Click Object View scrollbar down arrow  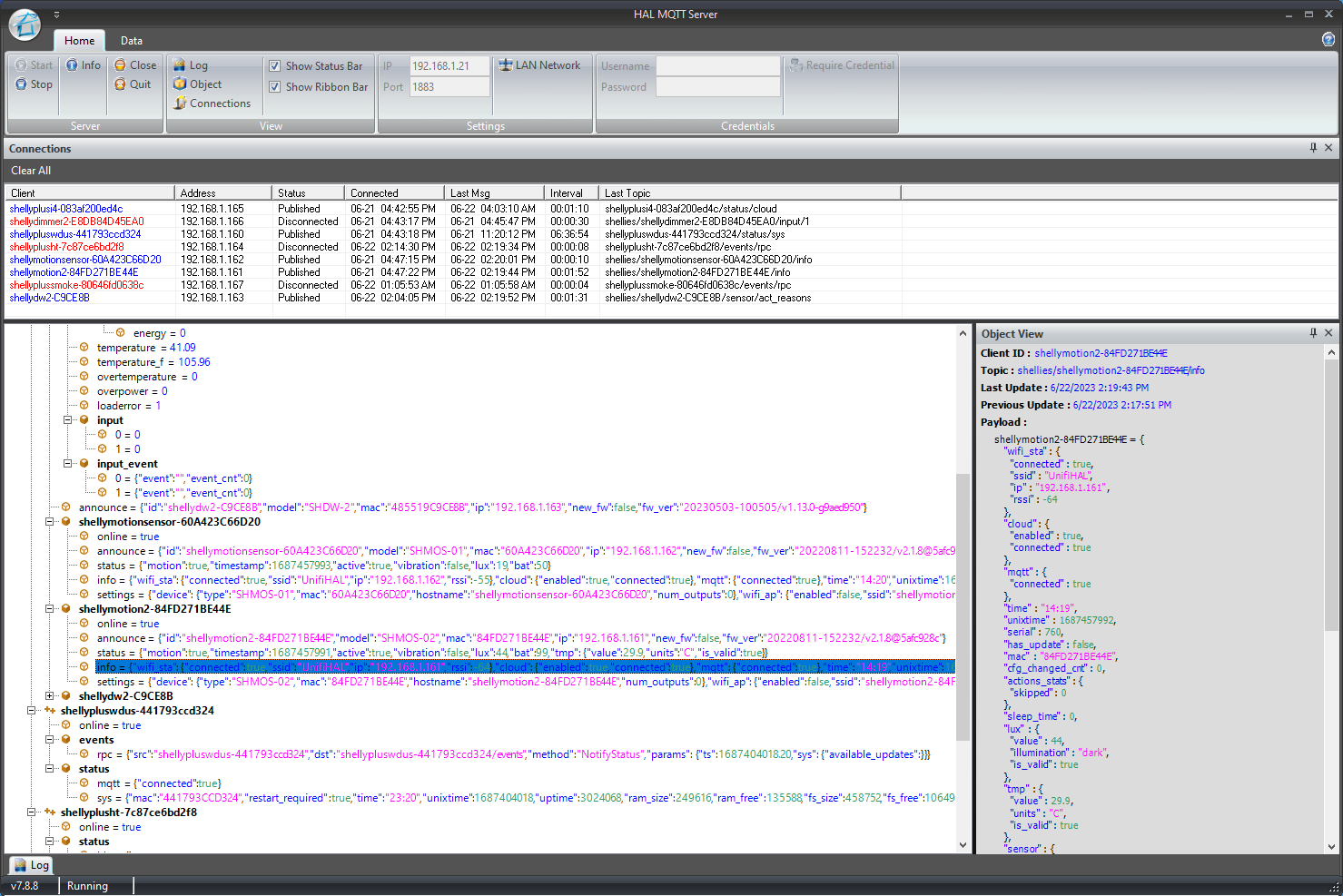pyautogui.click(x=1332, y=846)
